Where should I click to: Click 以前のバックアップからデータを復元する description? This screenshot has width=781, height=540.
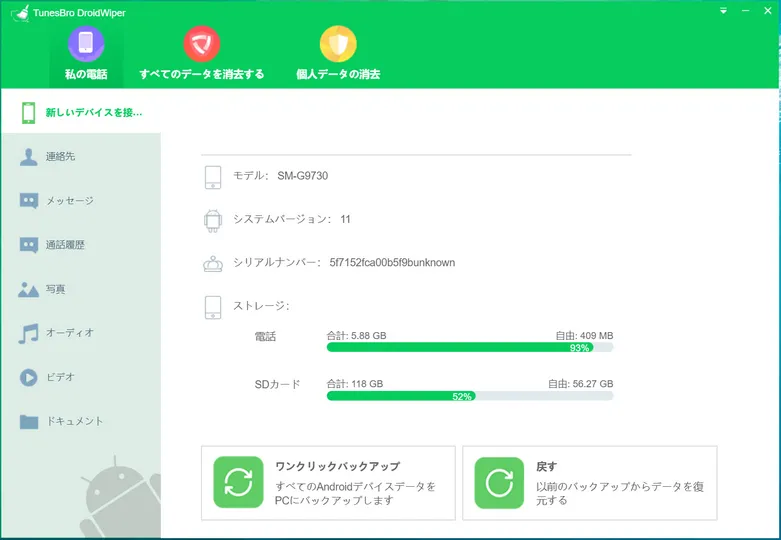point(620,493)
